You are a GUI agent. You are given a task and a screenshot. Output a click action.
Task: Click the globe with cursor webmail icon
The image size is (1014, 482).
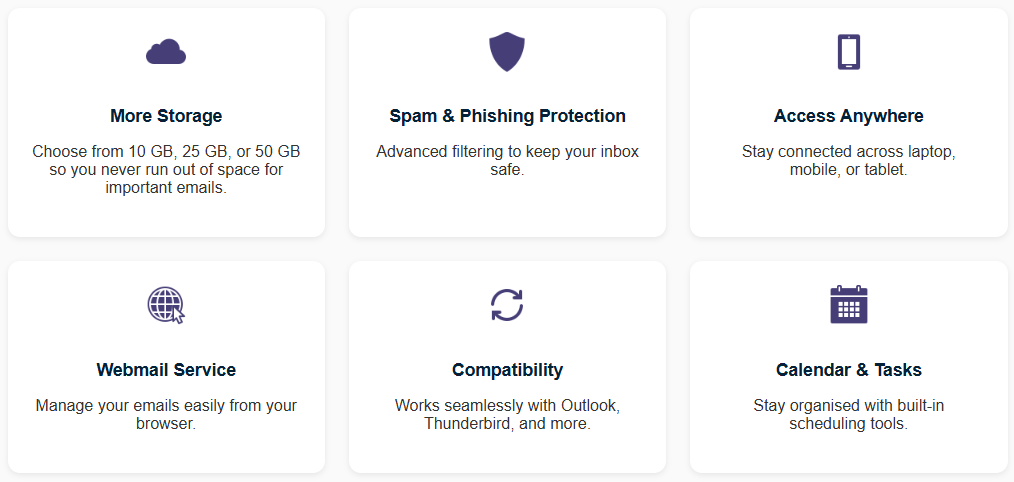pyautogui.click(x=166, y=305)
